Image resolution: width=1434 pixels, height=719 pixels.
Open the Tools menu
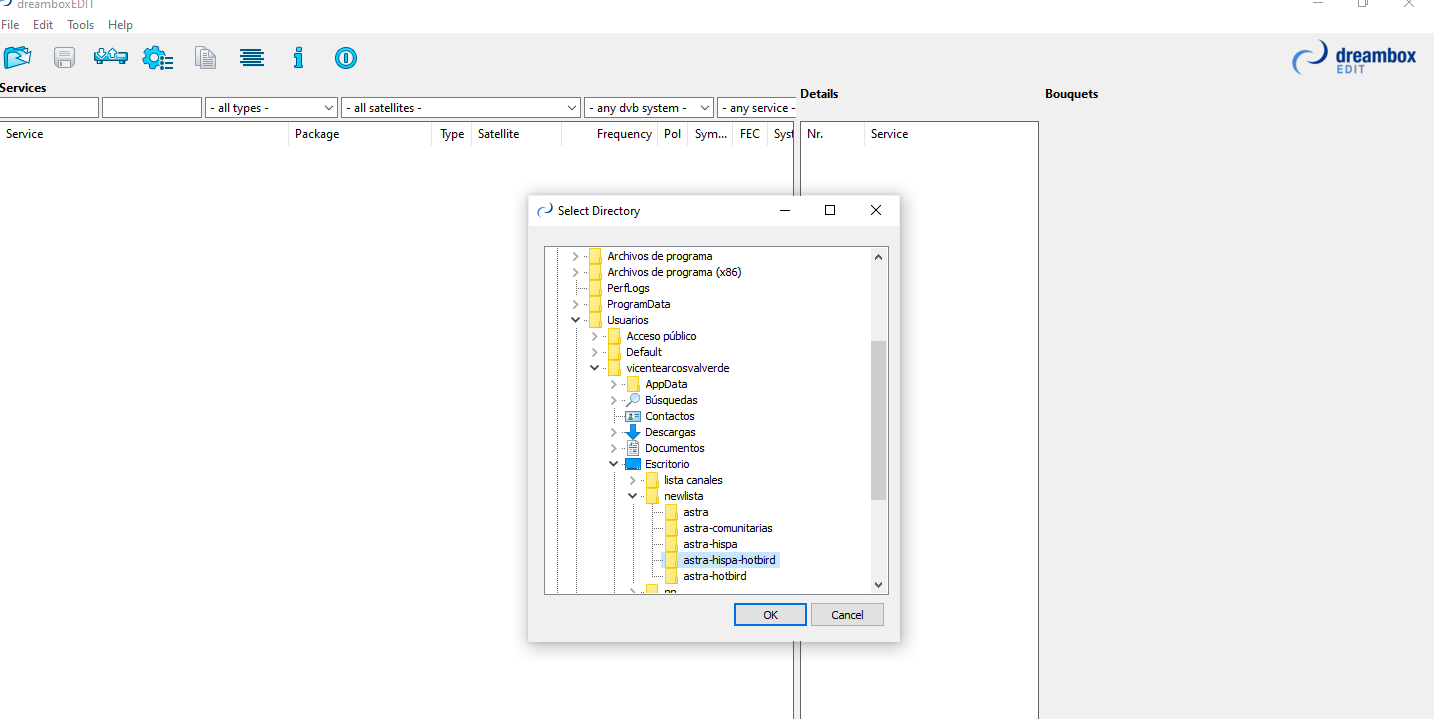point(81,25)
